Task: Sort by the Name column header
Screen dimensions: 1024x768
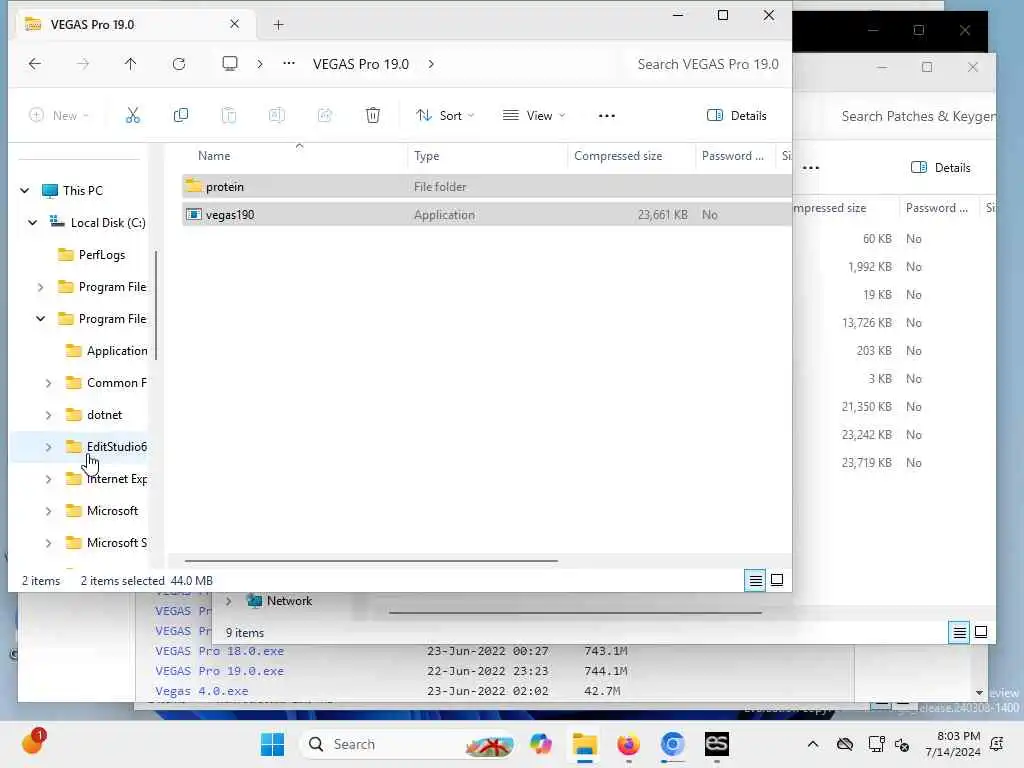Action: [x=214, y=156]
